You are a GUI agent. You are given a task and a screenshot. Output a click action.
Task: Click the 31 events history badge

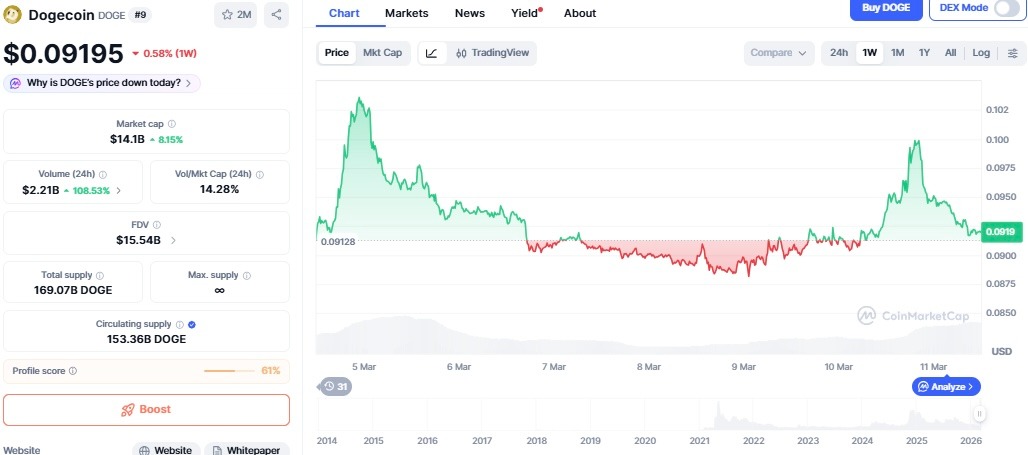pyautogui.click(x=335, y=386)
